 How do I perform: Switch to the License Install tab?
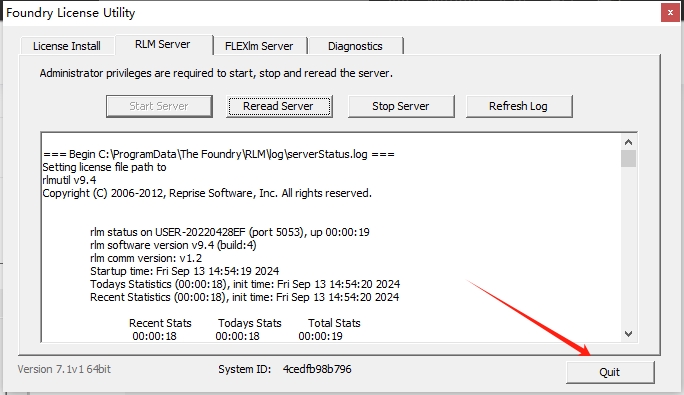pos(67,46)
